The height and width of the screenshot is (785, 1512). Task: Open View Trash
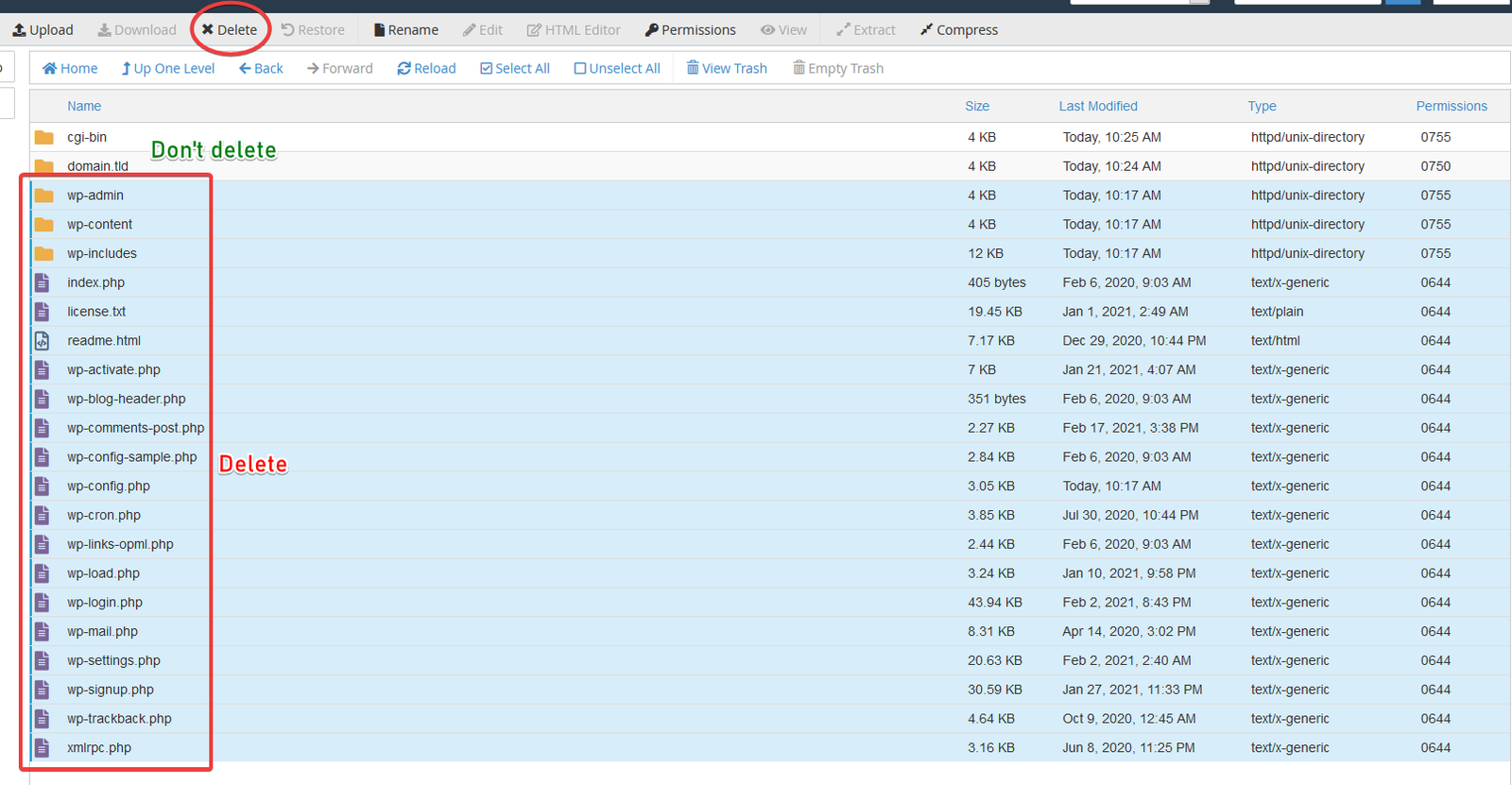point(727,68)
